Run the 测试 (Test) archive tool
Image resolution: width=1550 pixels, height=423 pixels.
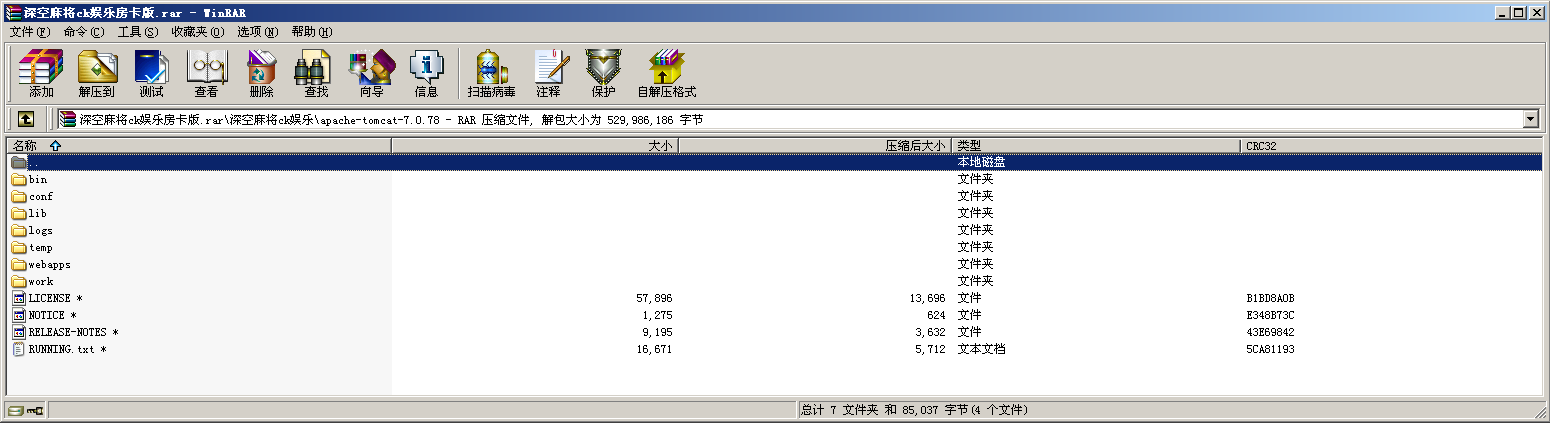coord(151,74)
